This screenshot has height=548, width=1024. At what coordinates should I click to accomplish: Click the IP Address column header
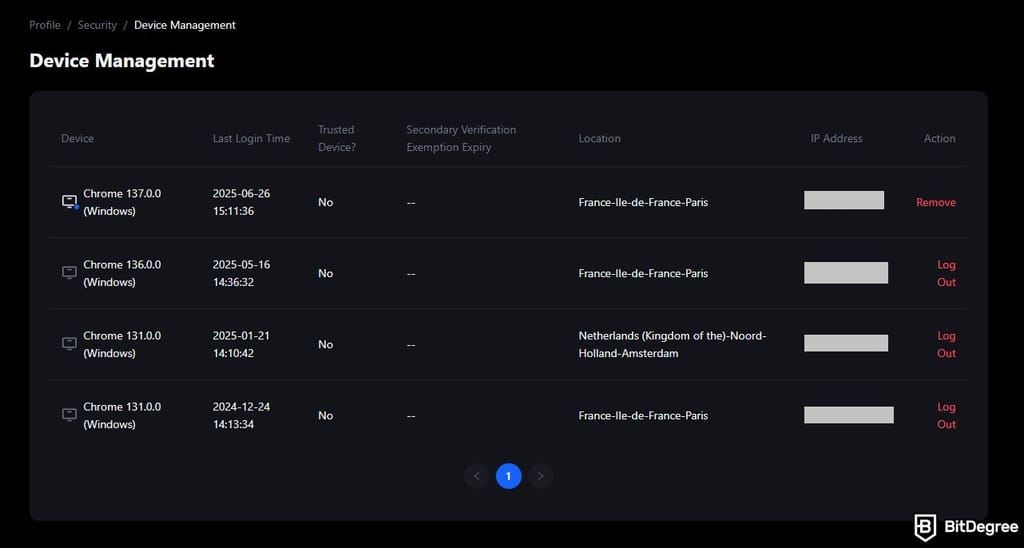837,138
